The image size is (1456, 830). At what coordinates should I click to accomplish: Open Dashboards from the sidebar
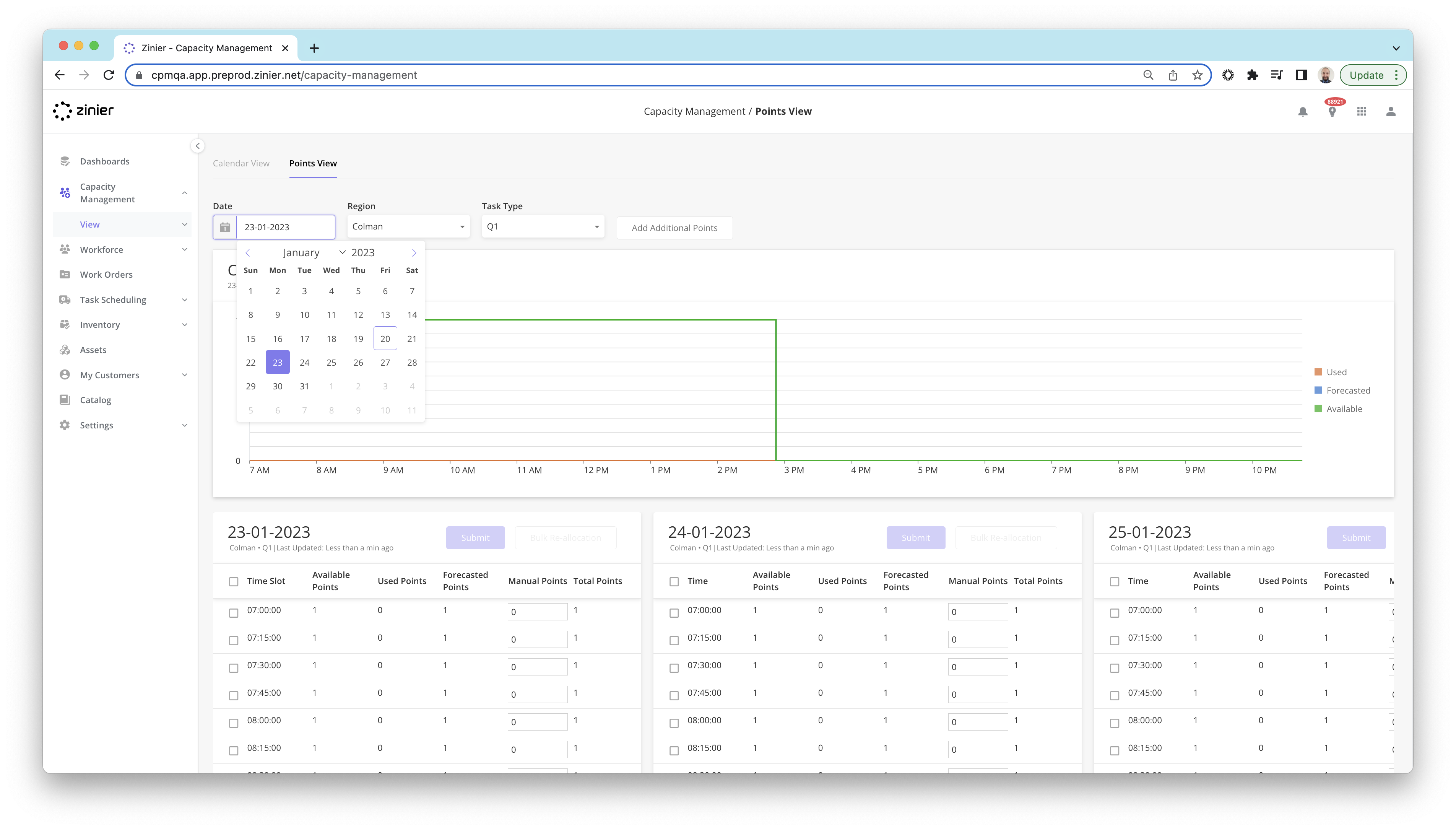click(105, 161)
